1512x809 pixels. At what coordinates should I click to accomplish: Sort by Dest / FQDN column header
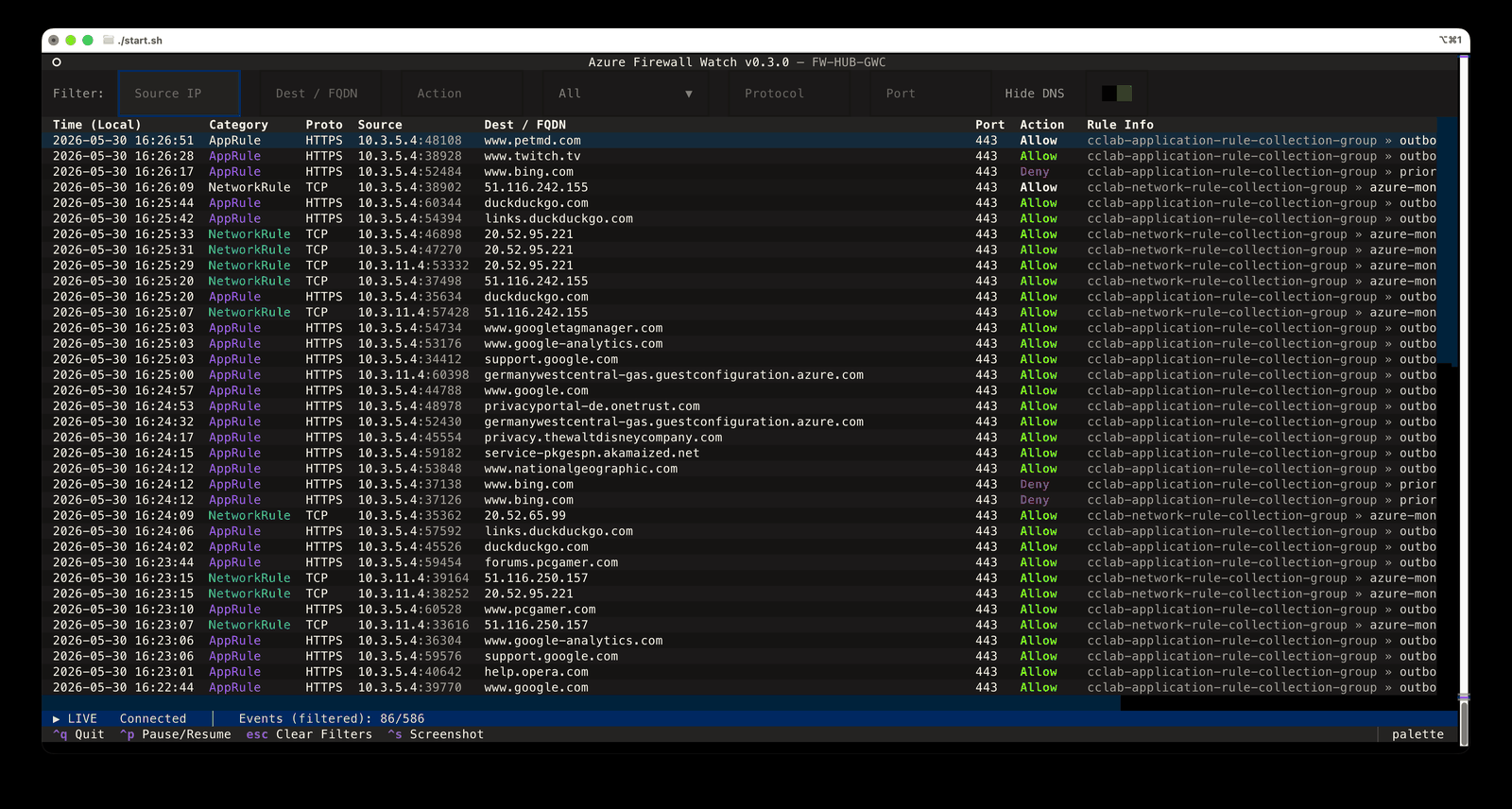pos(524,125)
